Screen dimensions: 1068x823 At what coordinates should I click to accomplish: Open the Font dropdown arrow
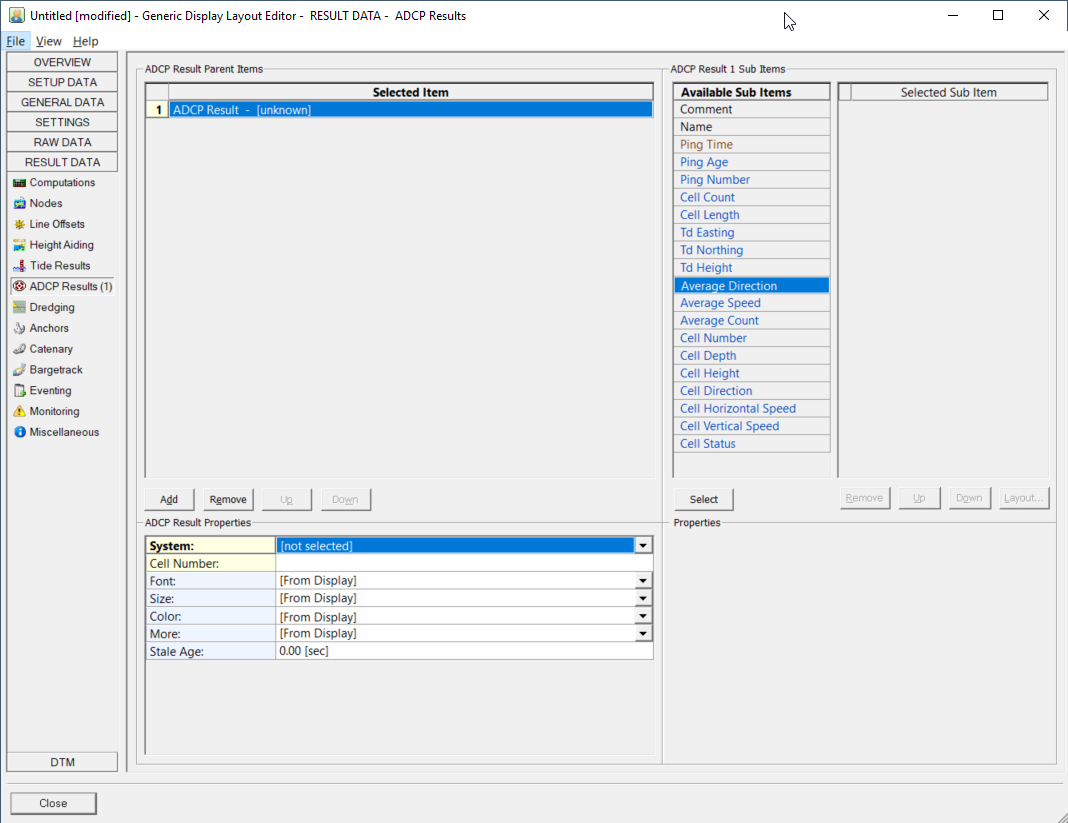[643, 581]
